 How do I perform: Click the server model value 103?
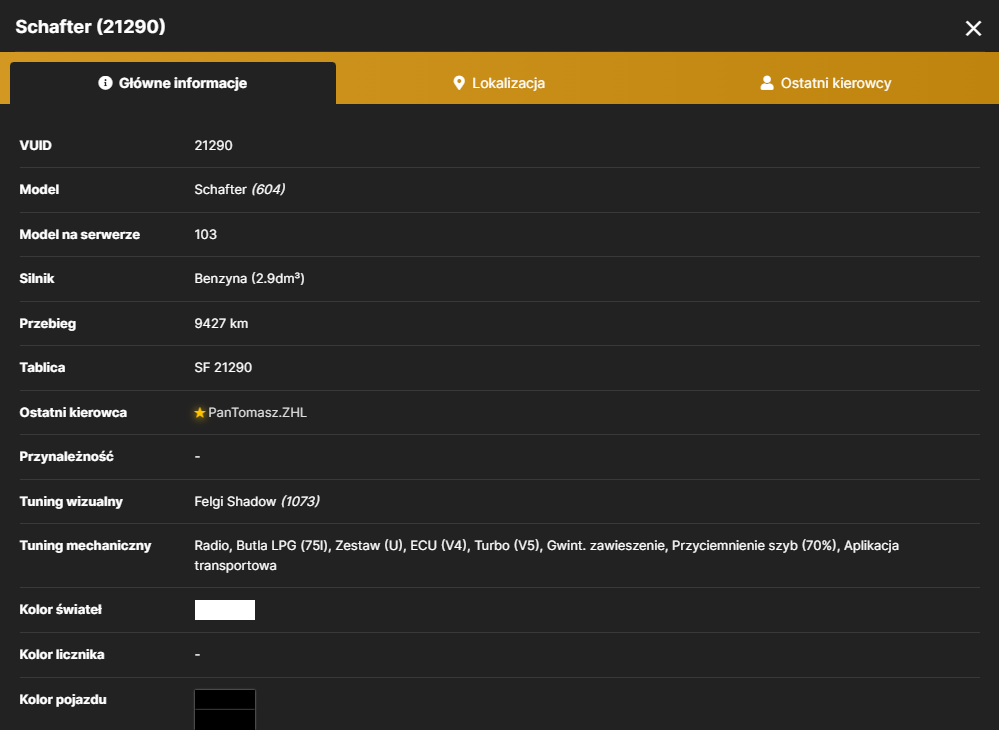click(x=205, y=234)
